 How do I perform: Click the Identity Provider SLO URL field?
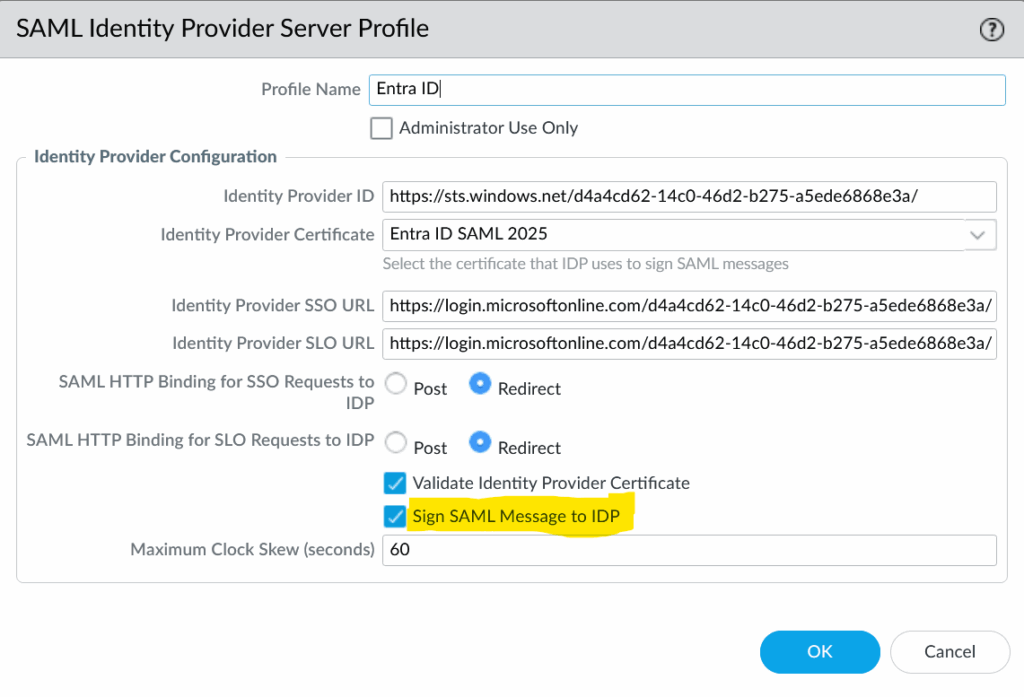(x=689, y=343)
